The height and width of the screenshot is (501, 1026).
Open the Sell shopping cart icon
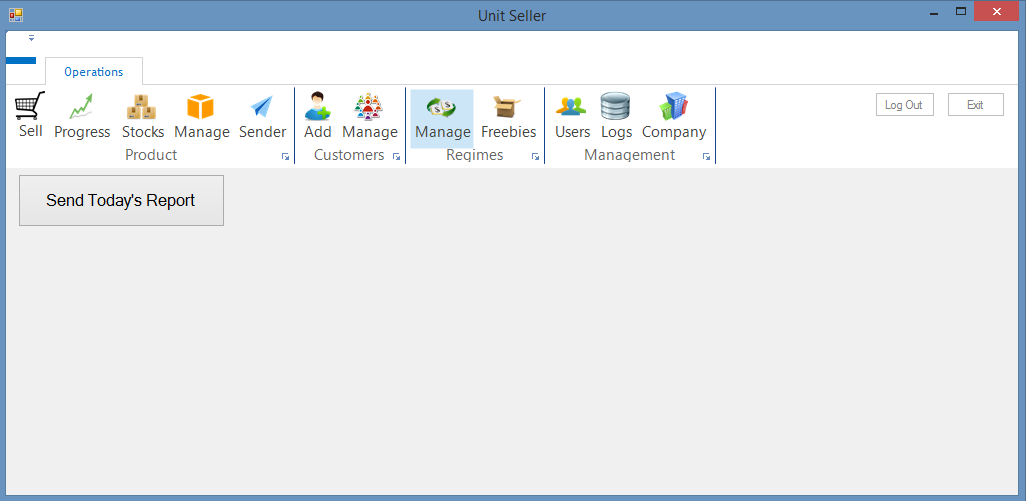pos(30,116)
